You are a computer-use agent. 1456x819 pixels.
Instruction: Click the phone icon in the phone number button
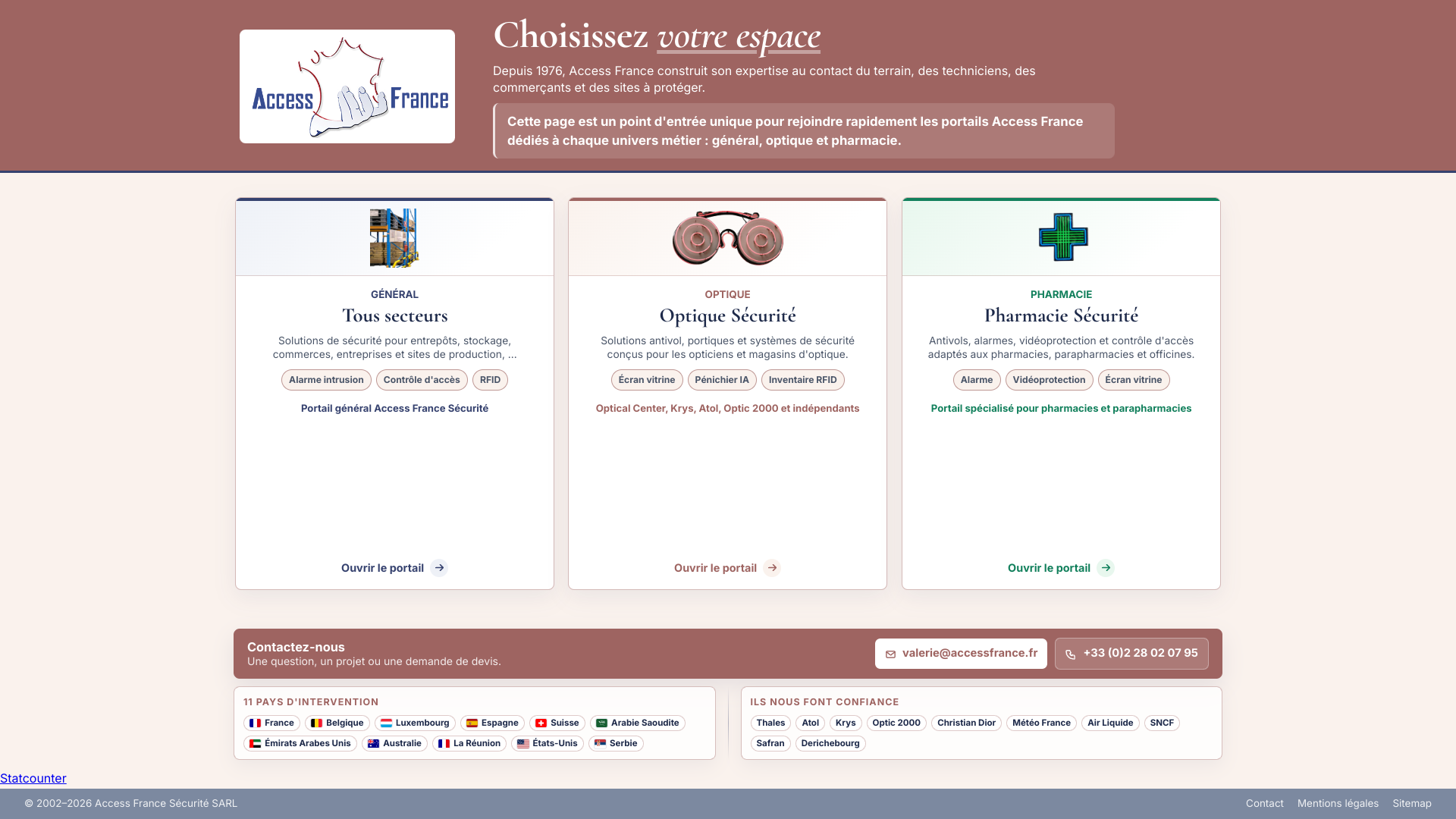1071,654
